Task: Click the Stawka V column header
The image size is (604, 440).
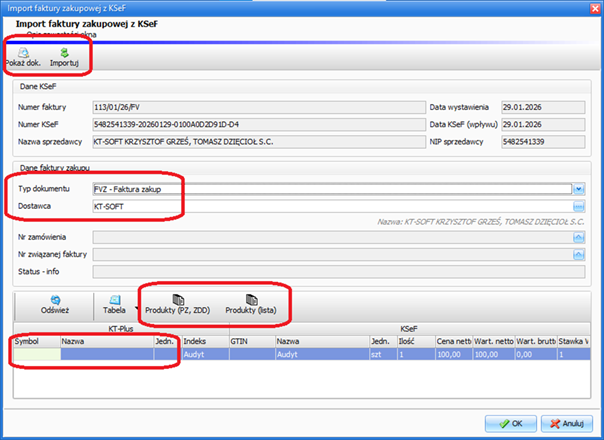Action: point(574,341)
